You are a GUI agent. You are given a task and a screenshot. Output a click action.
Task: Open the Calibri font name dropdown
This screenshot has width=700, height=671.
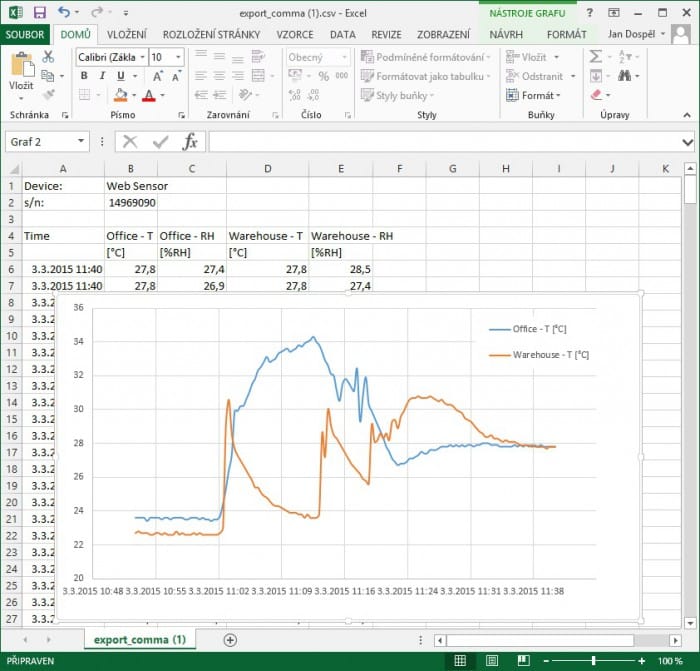[x=143, y=58]
